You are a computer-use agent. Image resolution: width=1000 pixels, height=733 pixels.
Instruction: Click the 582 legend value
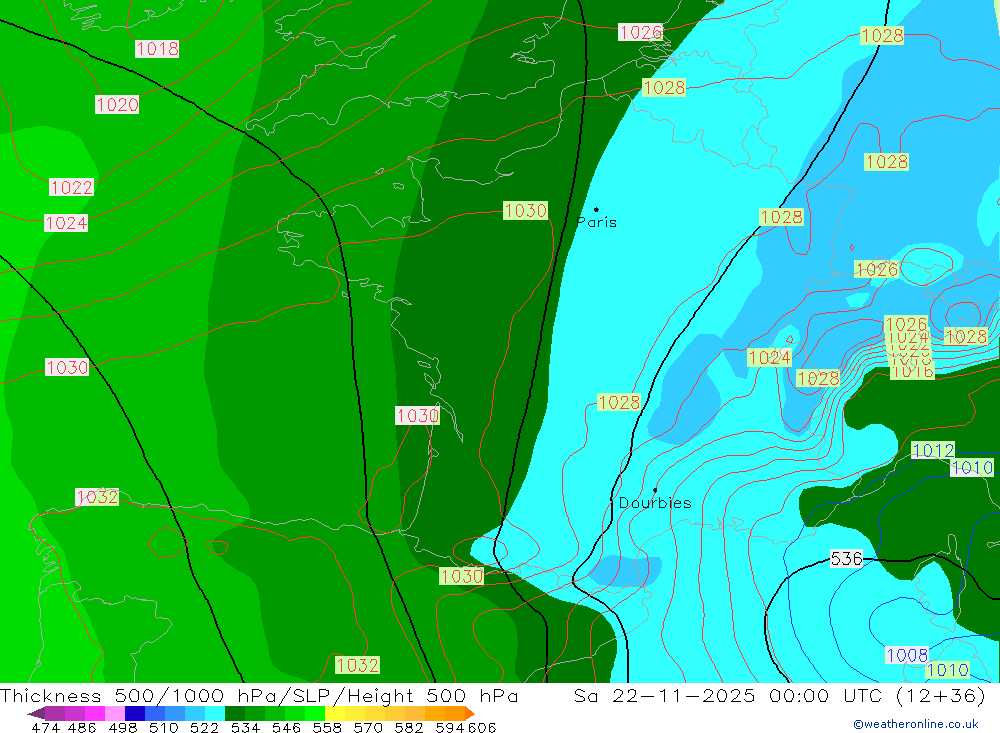tap(408, 727)
